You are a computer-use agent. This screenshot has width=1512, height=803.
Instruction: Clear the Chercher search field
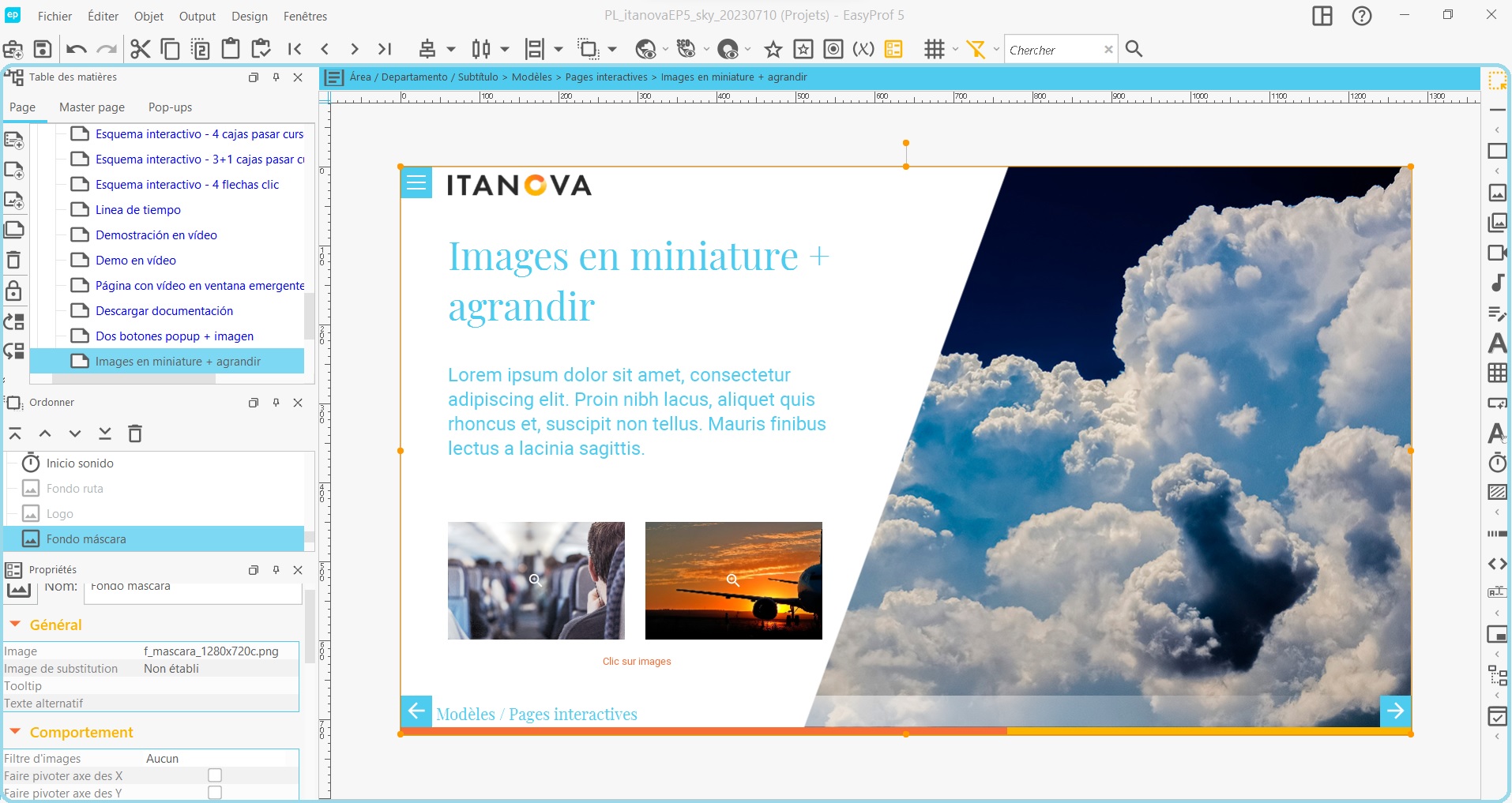[x=1108, y=49]
